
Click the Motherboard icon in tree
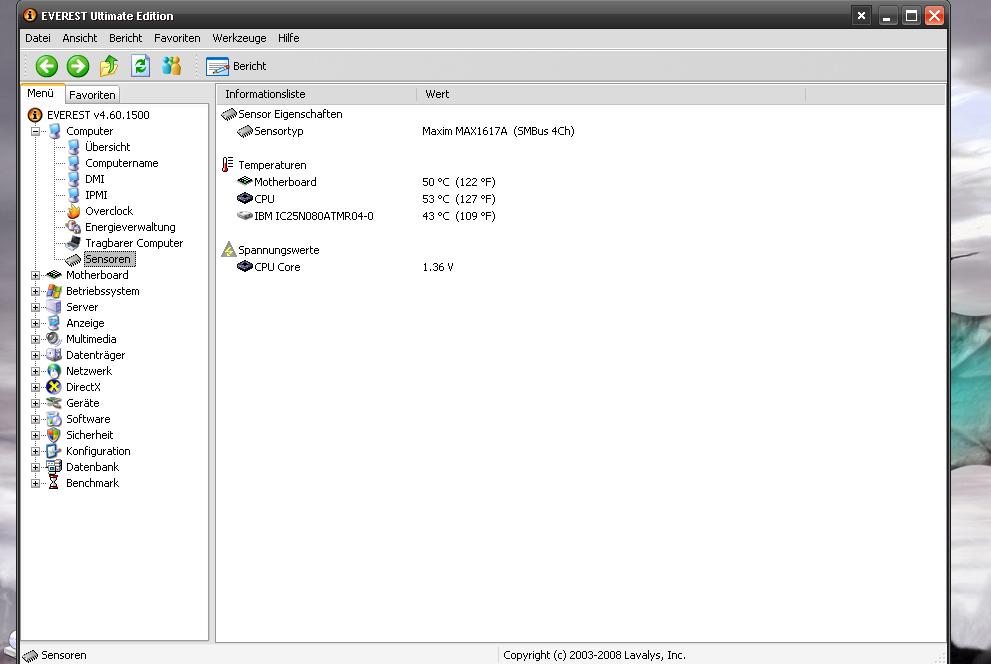click(54, 275)
